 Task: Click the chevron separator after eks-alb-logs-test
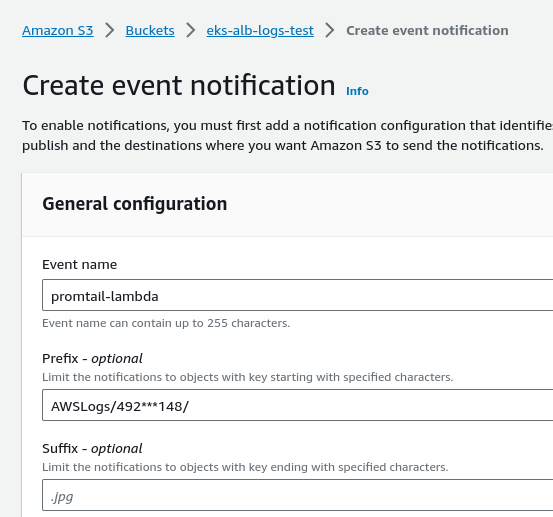[330, 30]
